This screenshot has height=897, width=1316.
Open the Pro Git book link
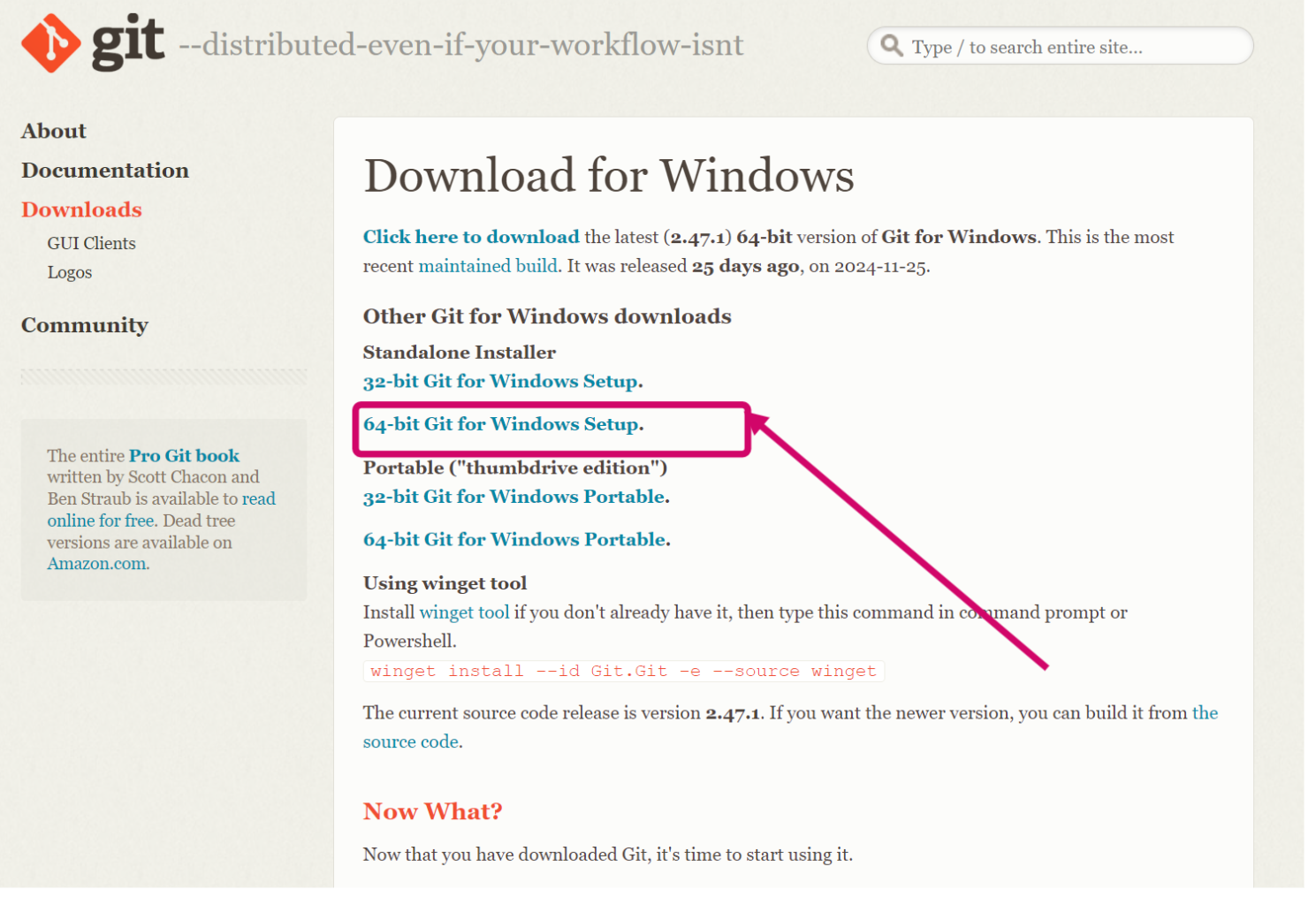[184, 455]
